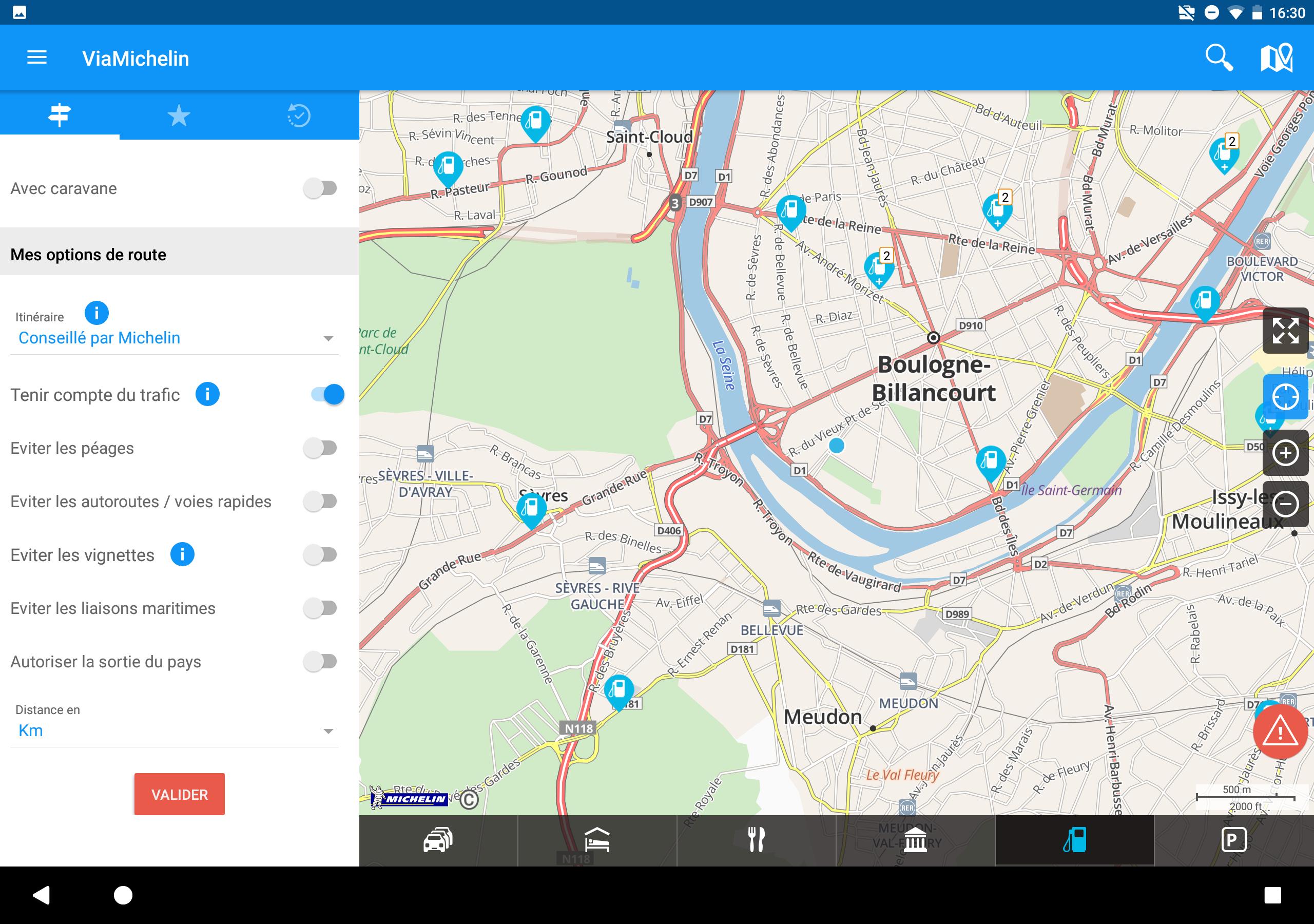
Task: Tap the Android recent apps button
Action: point(1273,895)
